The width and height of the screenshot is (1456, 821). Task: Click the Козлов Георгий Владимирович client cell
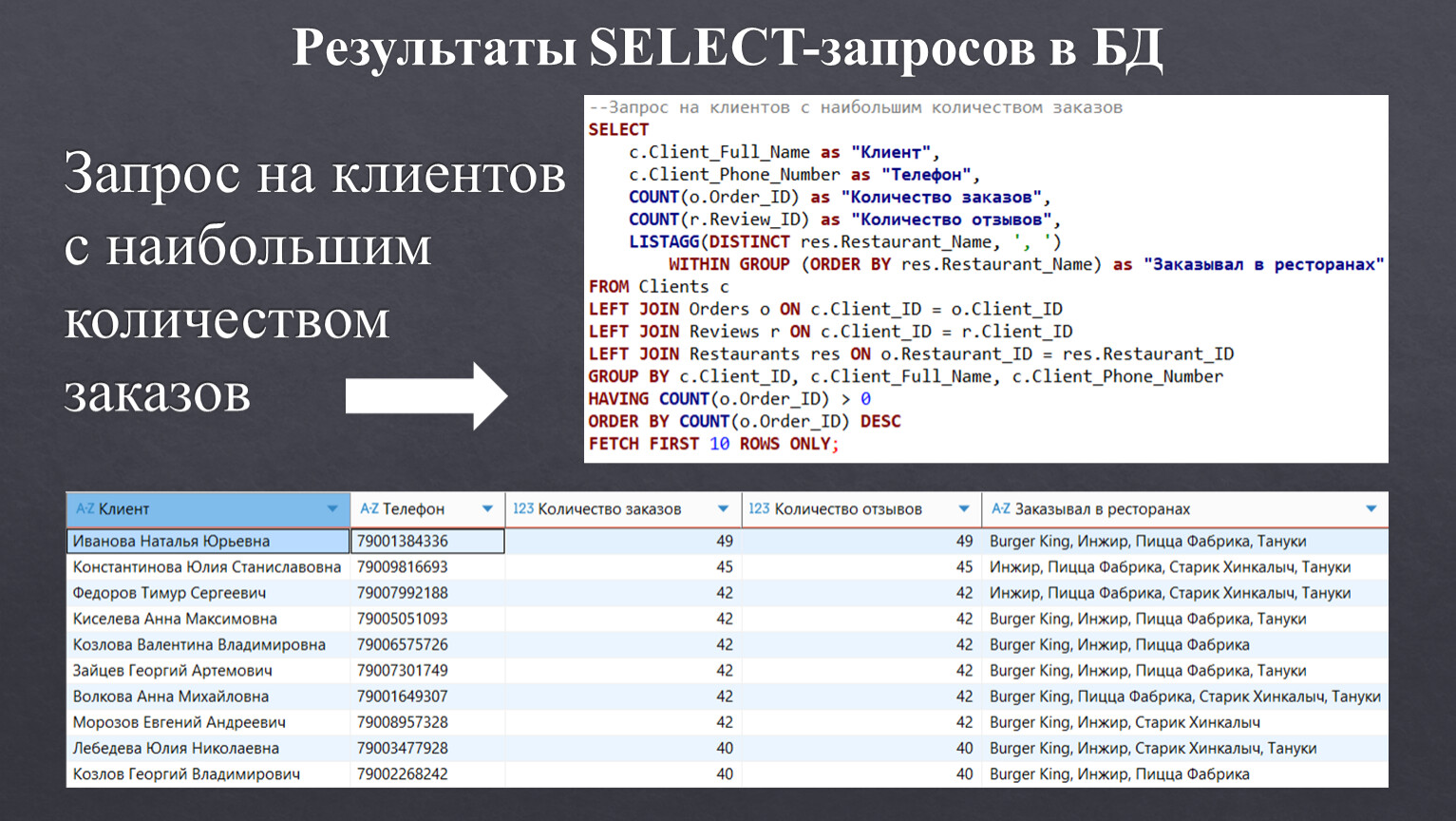(x=186, y=774)
